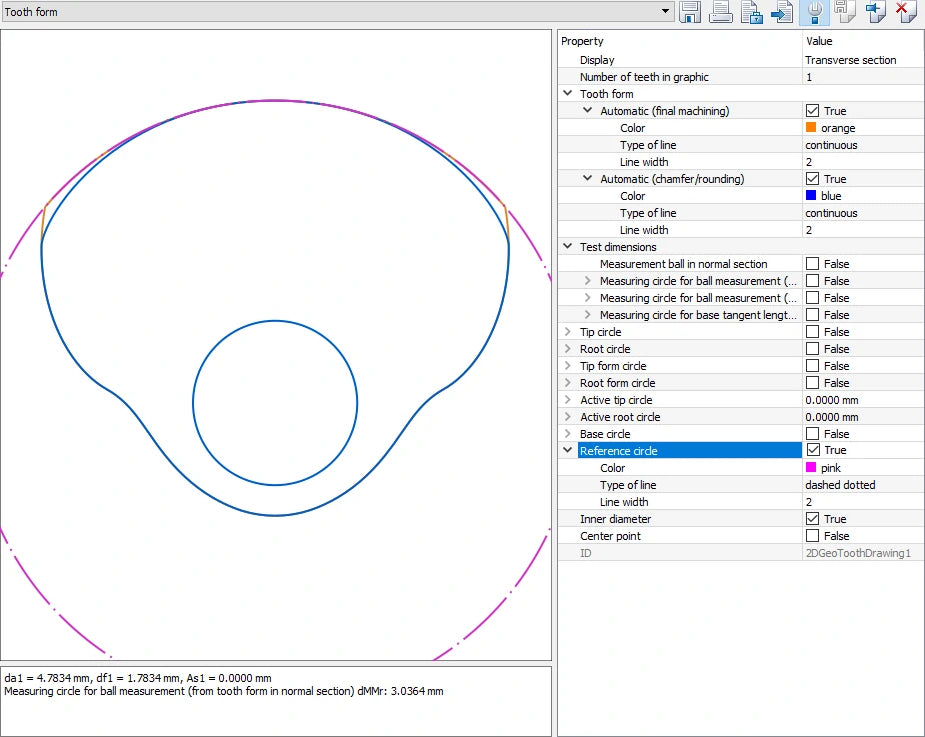Click the document with lock icon
925x737 pixels.
[752, 12]
